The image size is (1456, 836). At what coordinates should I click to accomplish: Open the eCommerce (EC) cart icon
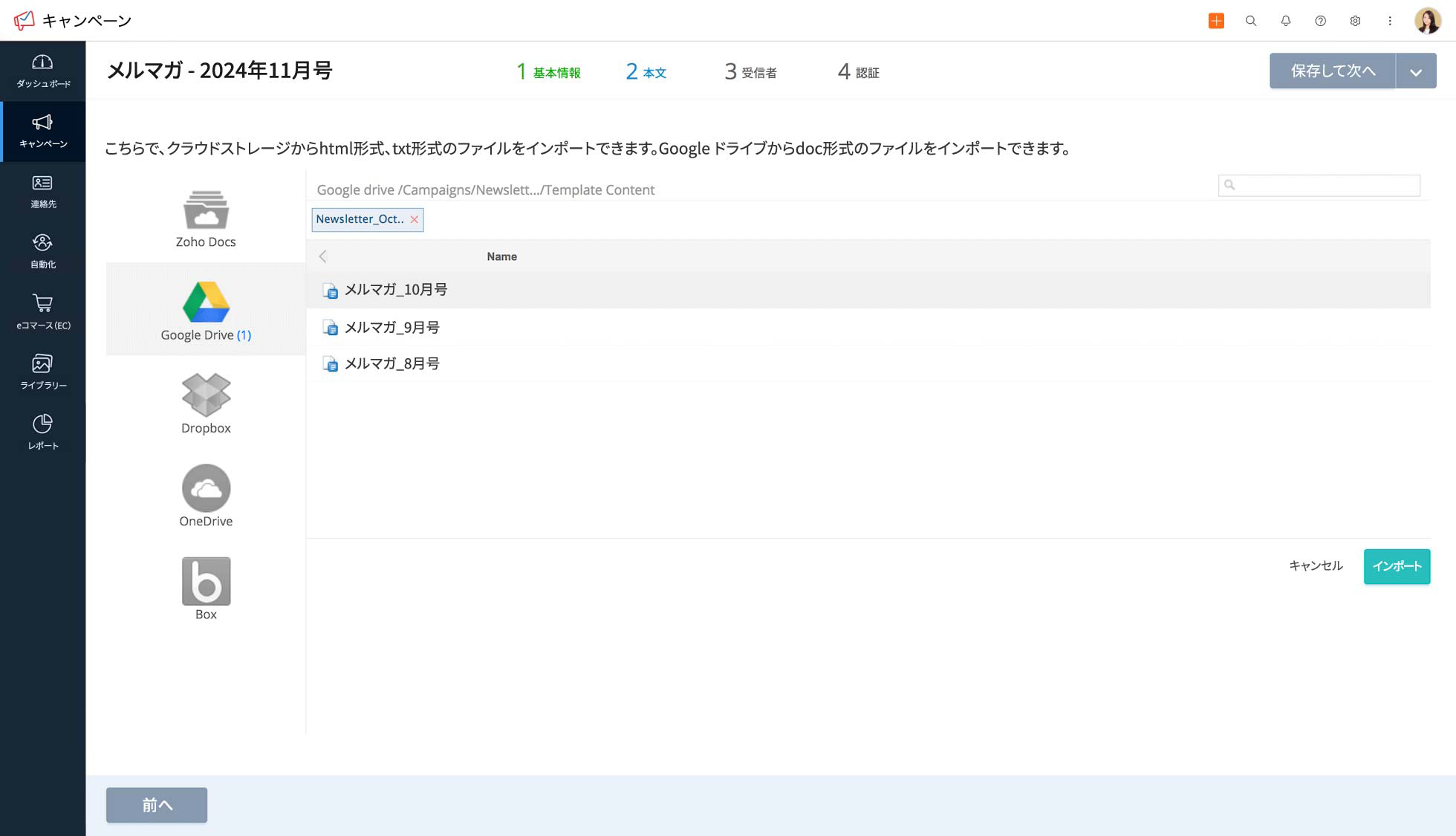click(x=42, y=311)
